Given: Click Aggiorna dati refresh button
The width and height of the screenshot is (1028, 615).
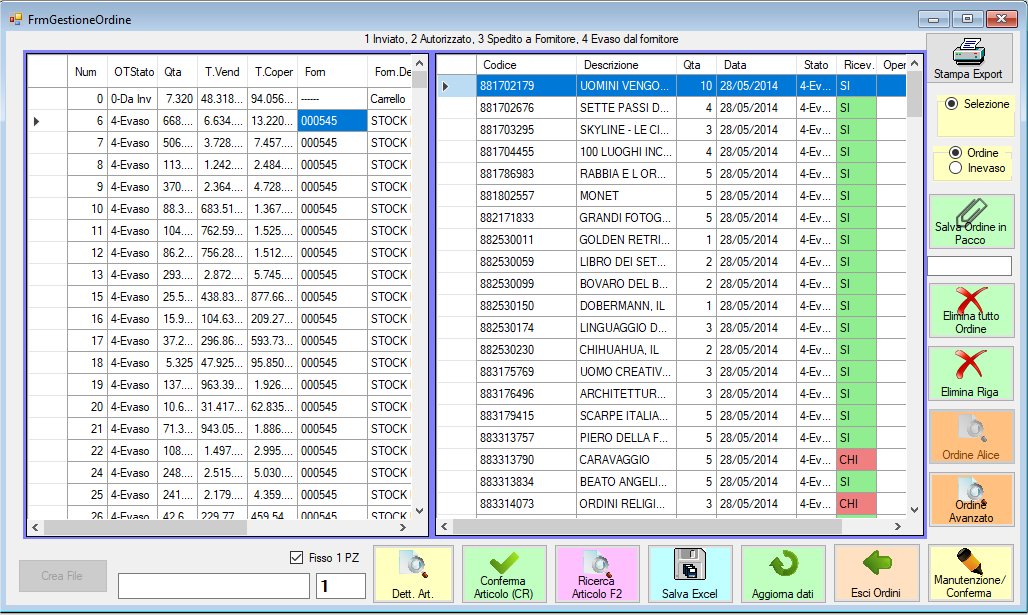Looking at the screenshot, I should click(x=783, y=574).
